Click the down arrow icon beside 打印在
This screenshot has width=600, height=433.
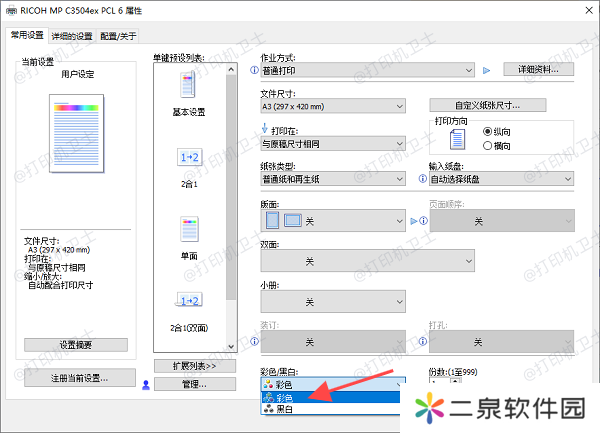[264, 128]
